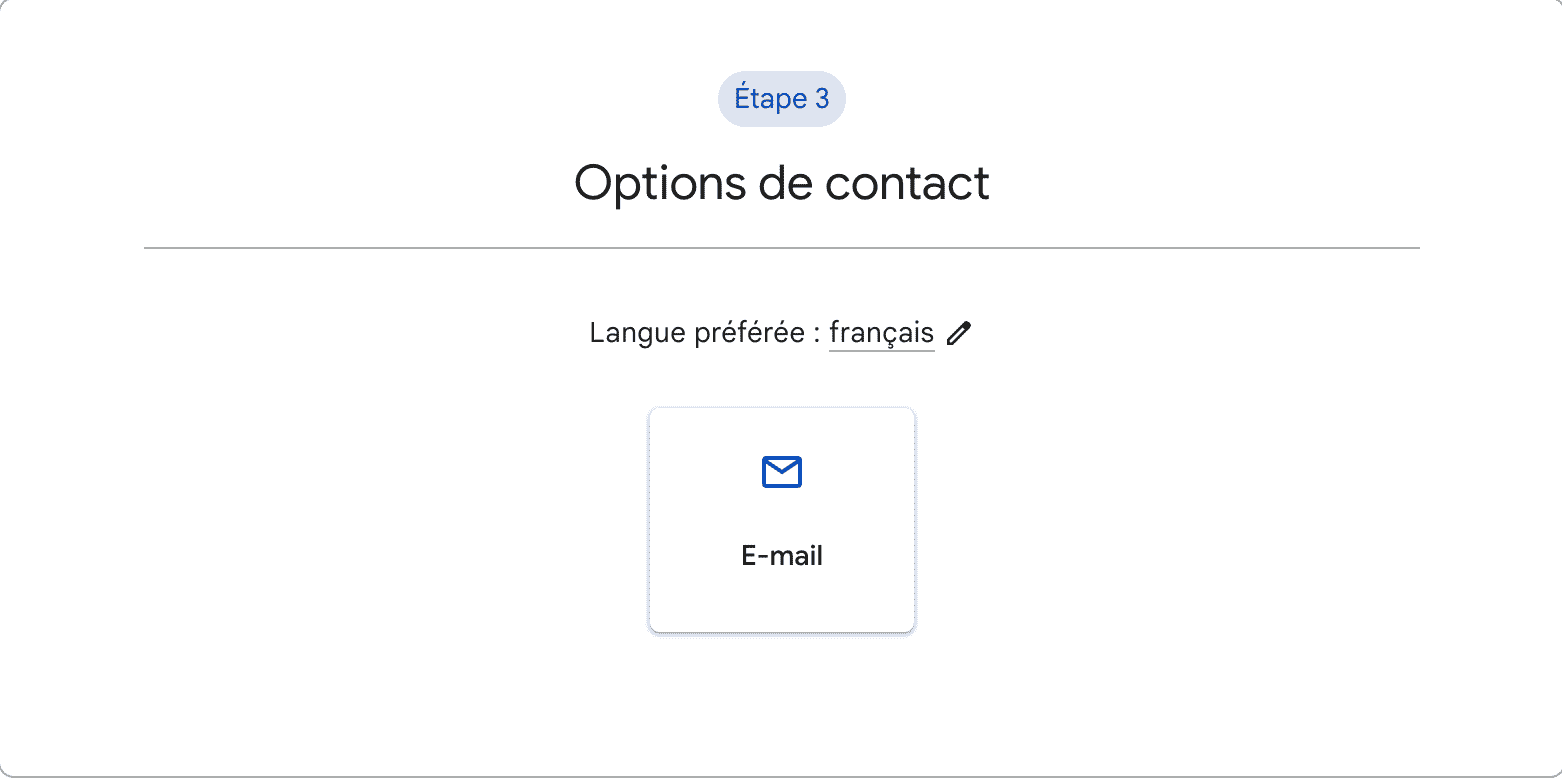Open the E-mail contact option card
This screenshot has width=1562, height=780.
782,520
